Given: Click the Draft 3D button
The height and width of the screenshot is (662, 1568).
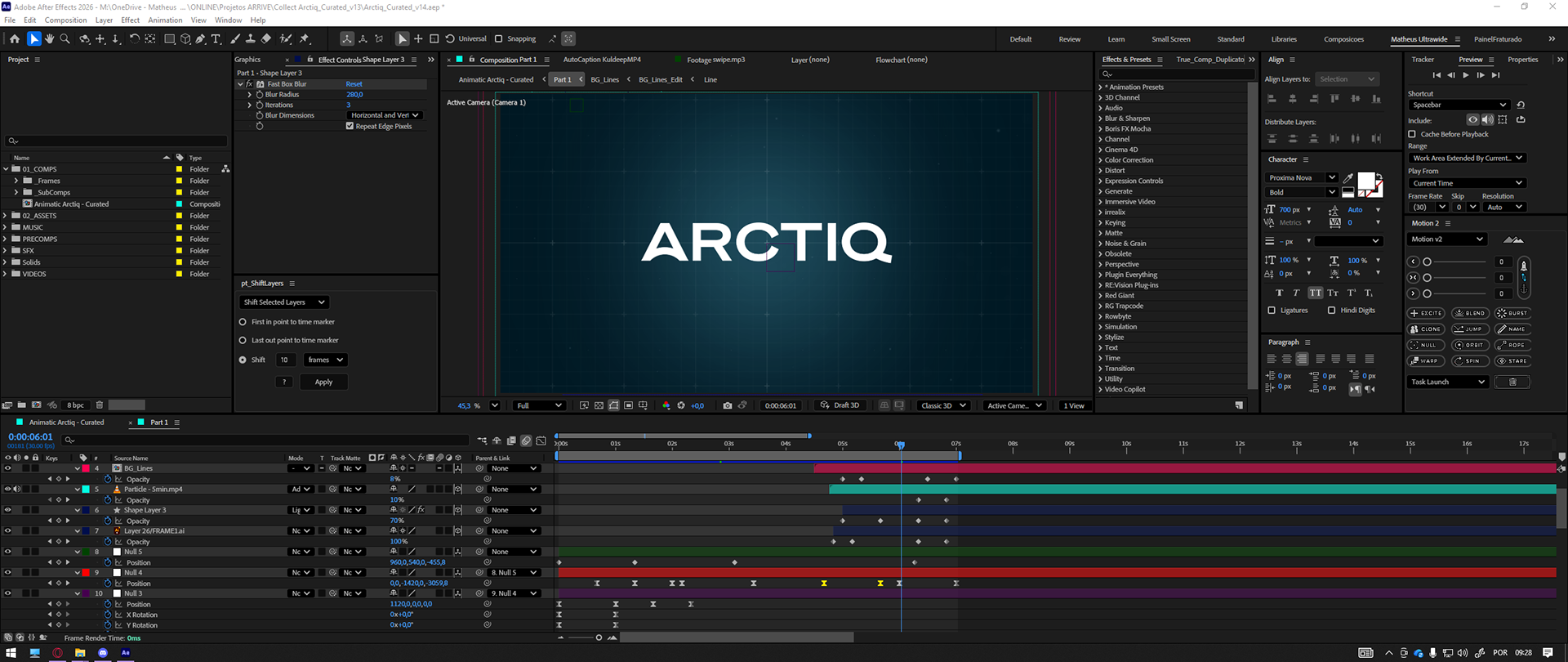Looking at the screenshot, I should point(840,405).
